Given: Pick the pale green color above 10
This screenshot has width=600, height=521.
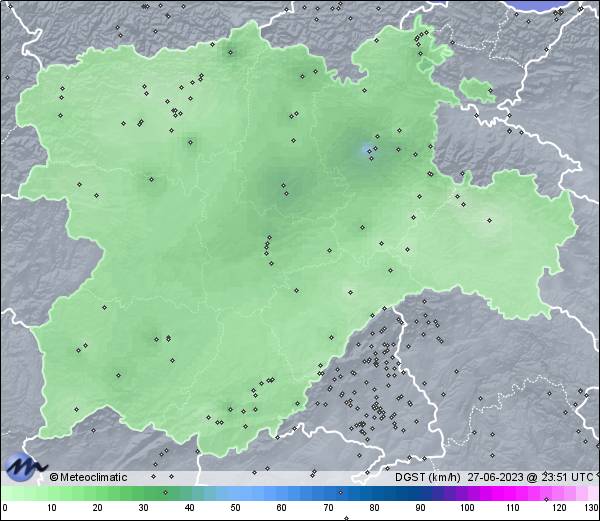Looking at the screenshot, I should tap(52, 493).
